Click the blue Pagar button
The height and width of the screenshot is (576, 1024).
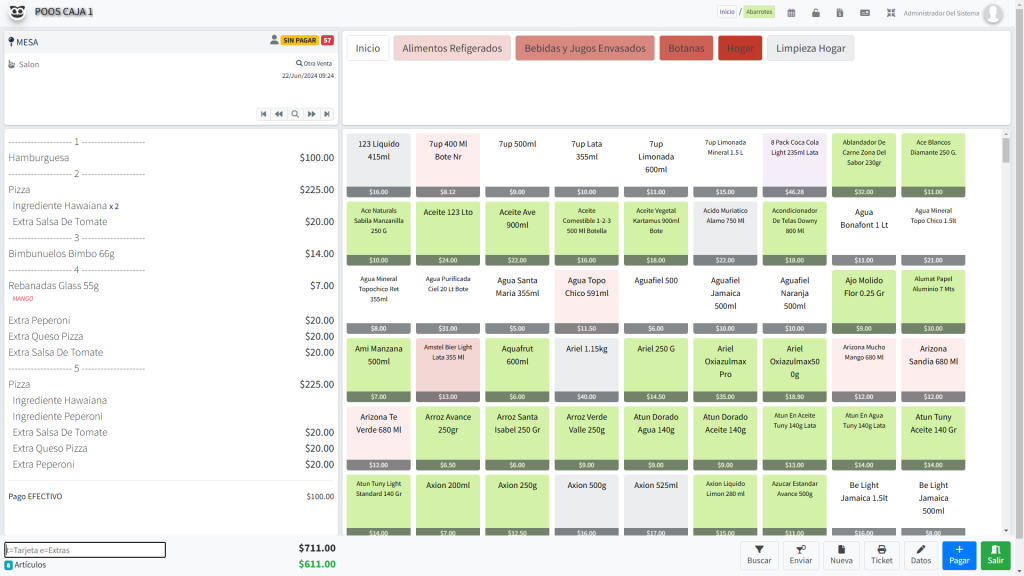click(x=959, y=555)
